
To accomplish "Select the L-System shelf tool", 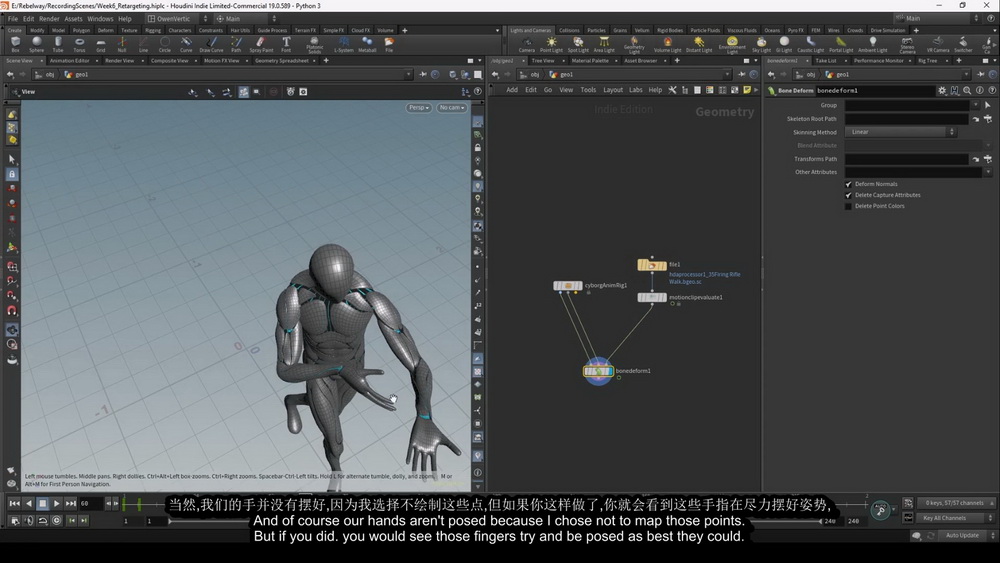I will (x=344, y=44).
